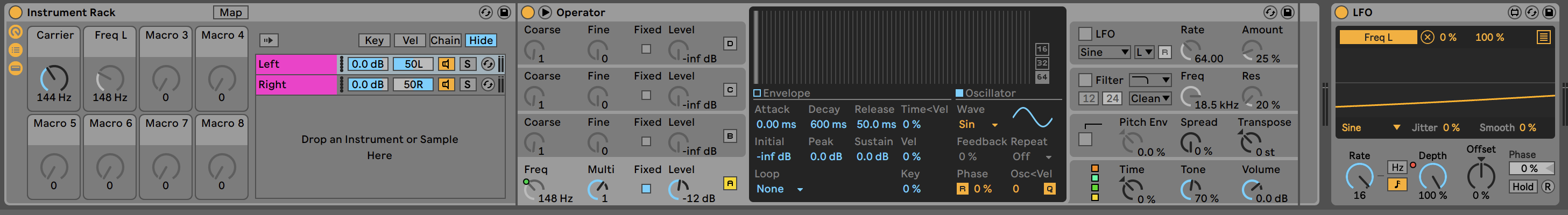Select oscillator A button
Viewport: 1568px width, 215px height.
(730, 183)
